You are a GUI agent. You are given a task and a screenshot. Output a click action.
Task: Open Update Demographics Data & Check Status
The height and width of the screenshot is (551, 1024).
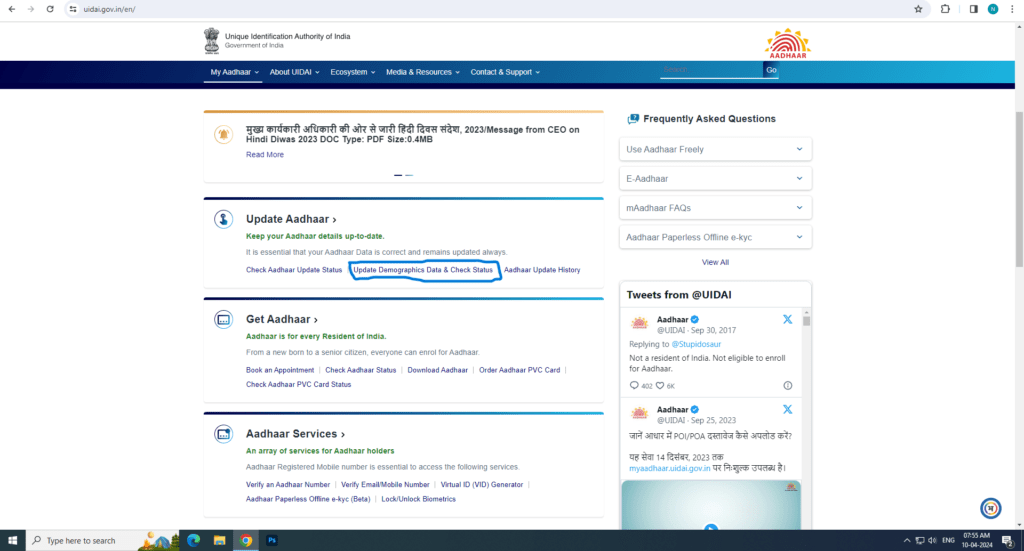tap(423, 270)
